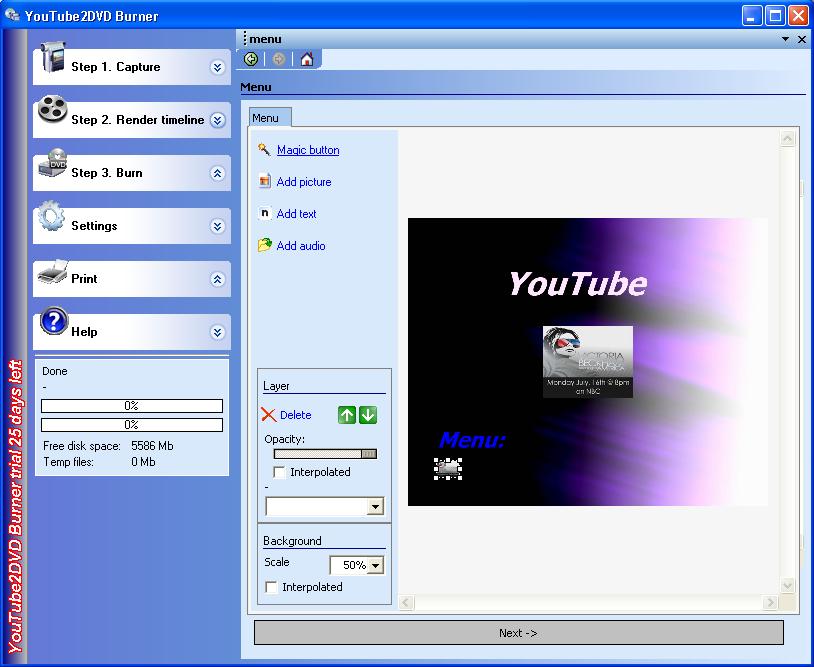Collapse the Step 3. Burn section

(x=218, y=173)
